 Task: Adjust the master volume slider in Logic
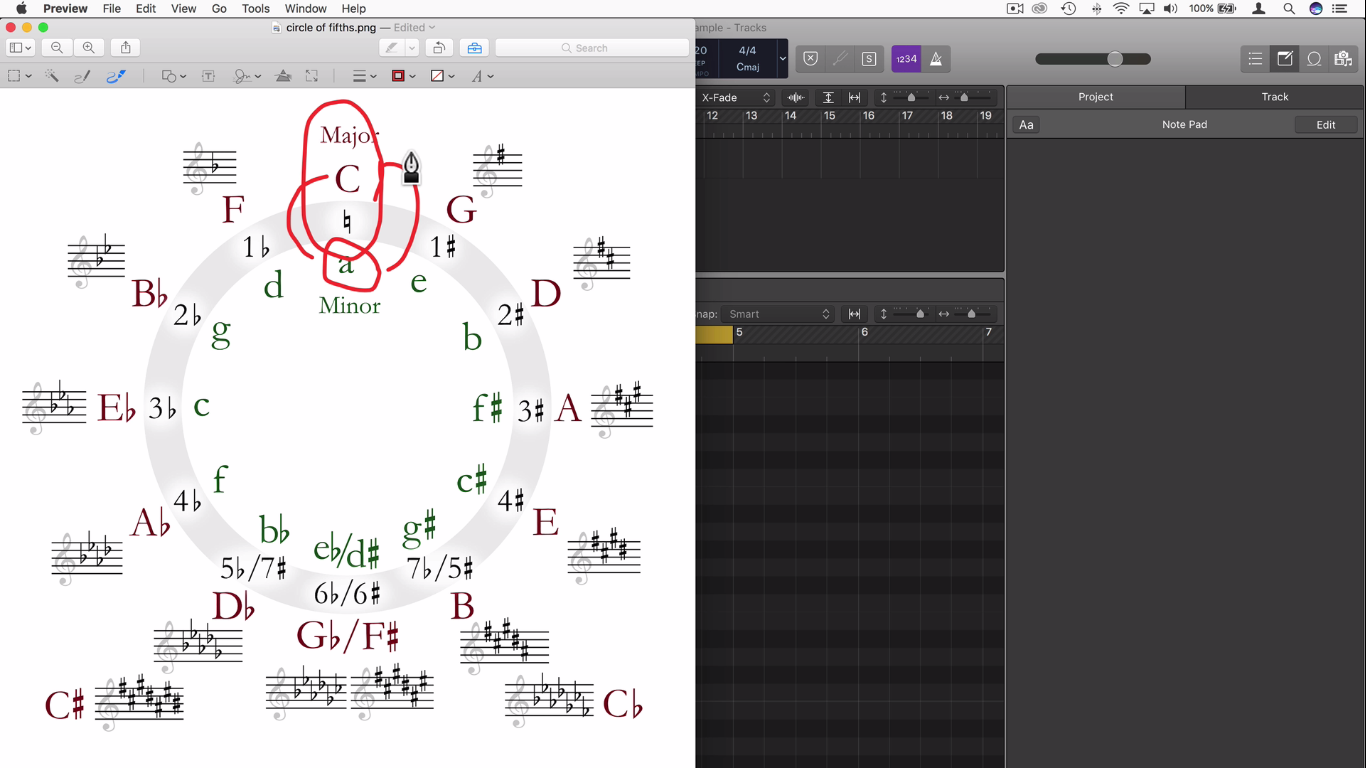click(x=1093, y=59)
